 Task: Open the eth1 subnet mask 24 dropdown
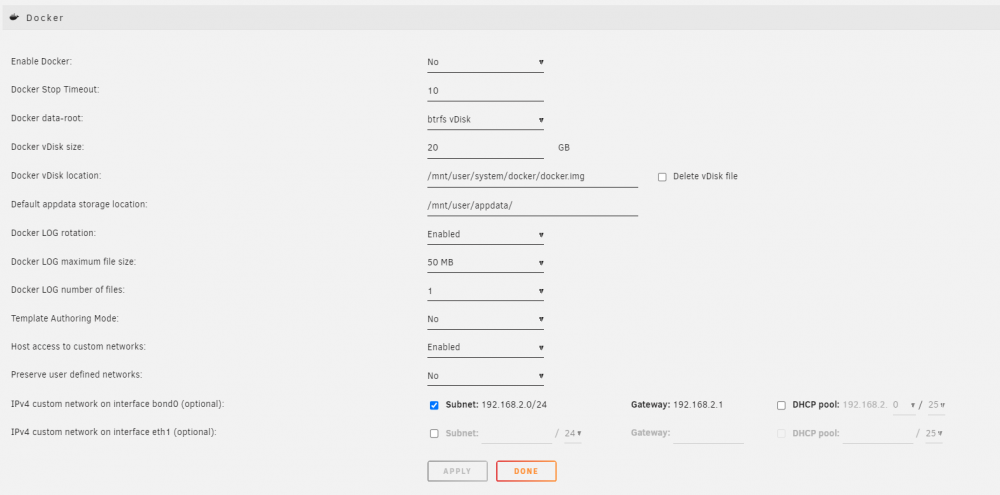click(573, 433)
